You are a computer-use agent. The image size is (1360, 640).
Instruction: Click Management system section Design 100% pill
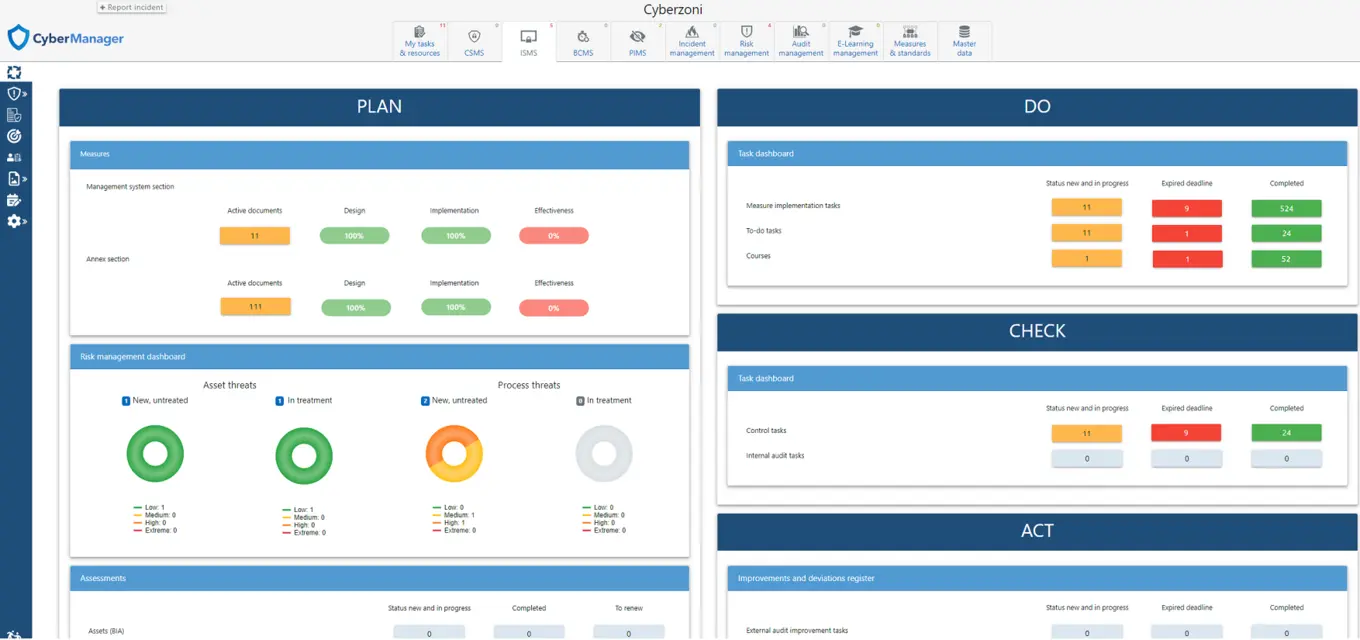click(355, 236)
